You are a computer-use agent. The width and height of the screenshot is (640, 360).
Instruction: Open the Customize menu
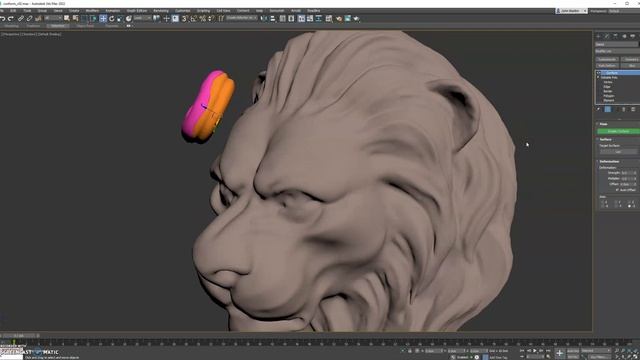pyautogui.click(x=182, y=11)
